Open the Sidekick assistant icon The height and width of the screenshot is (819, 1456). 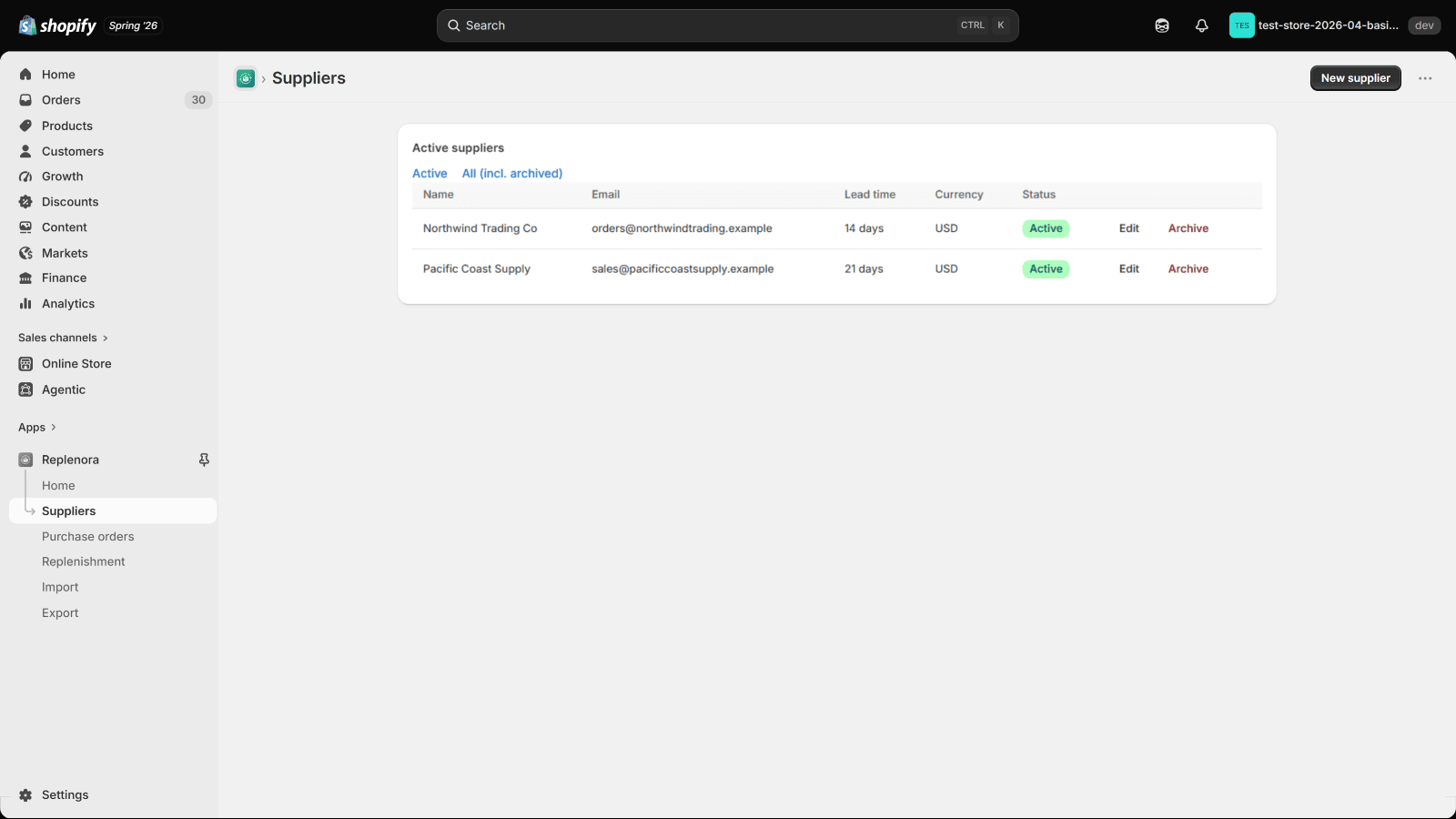click(x=1162, y=25)
